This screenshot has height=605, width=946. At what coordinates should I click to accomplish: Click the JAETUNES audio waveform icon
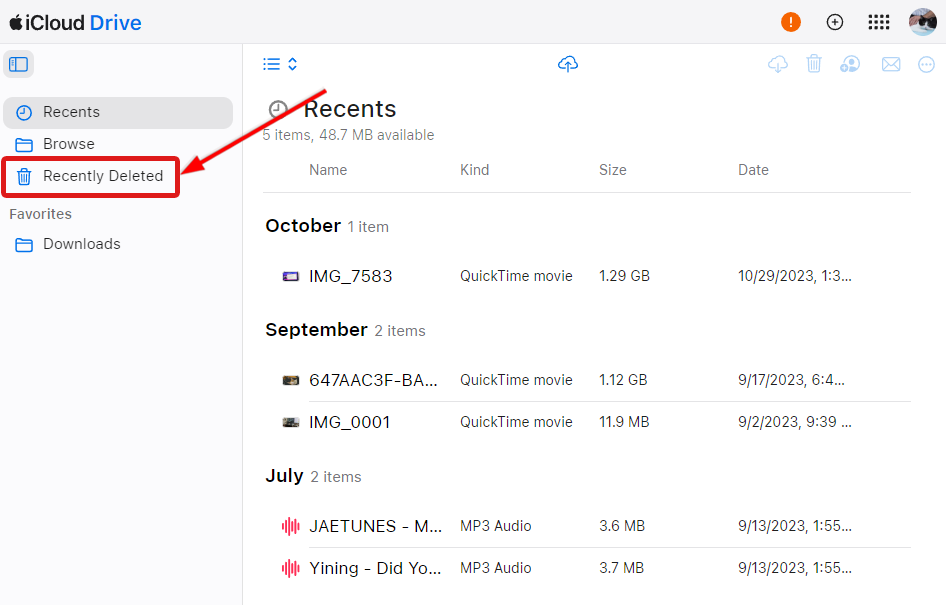[291, 526]
